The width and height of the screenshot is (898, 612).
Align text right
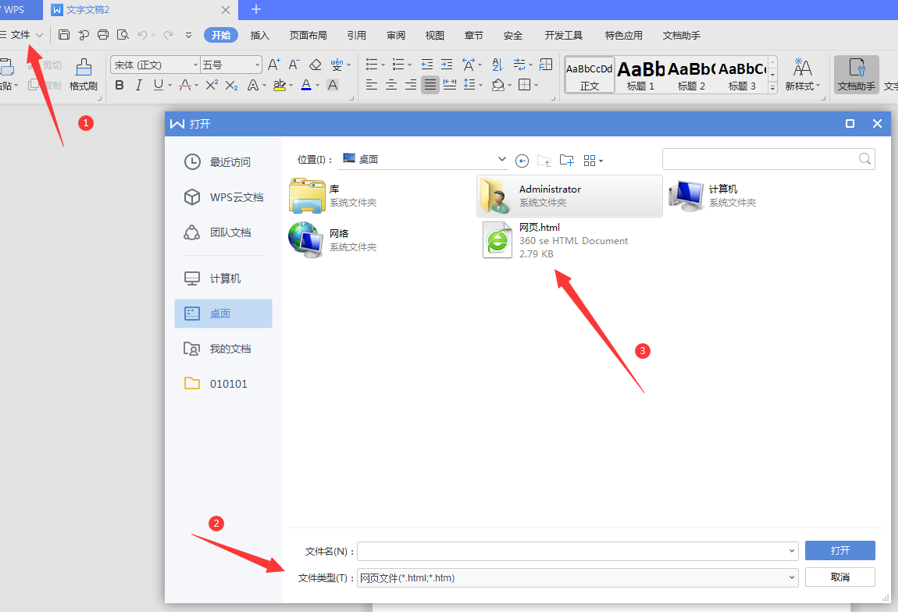(411, 85)
